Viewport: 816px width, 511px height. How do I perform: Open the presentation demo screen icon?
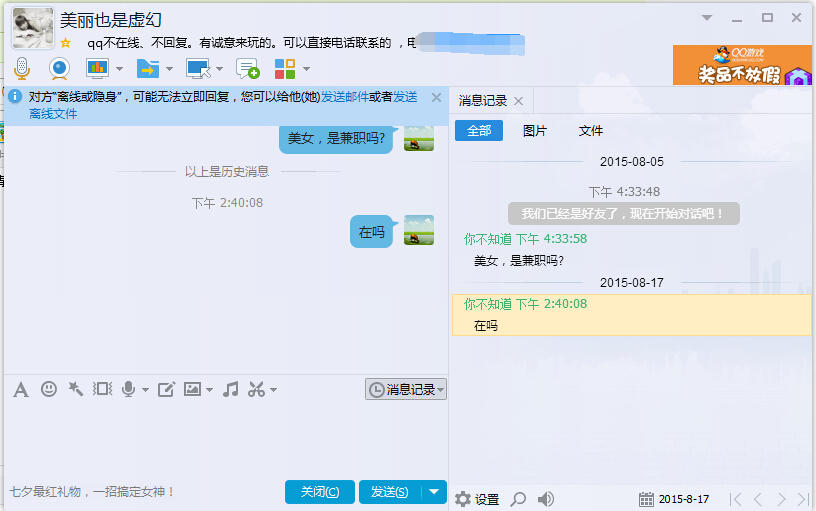pyautogui.click(x=97, y=68)
